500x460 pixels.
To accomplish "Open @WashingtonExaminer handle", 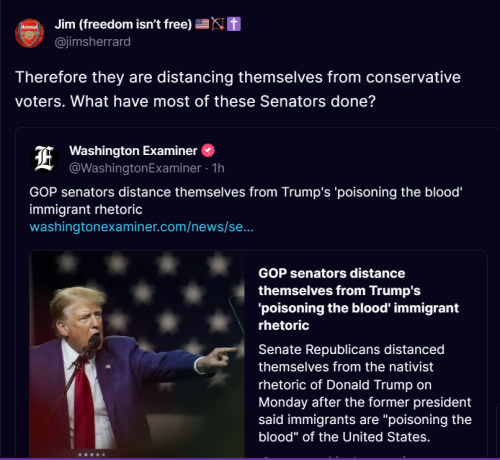I will [135, 168].
